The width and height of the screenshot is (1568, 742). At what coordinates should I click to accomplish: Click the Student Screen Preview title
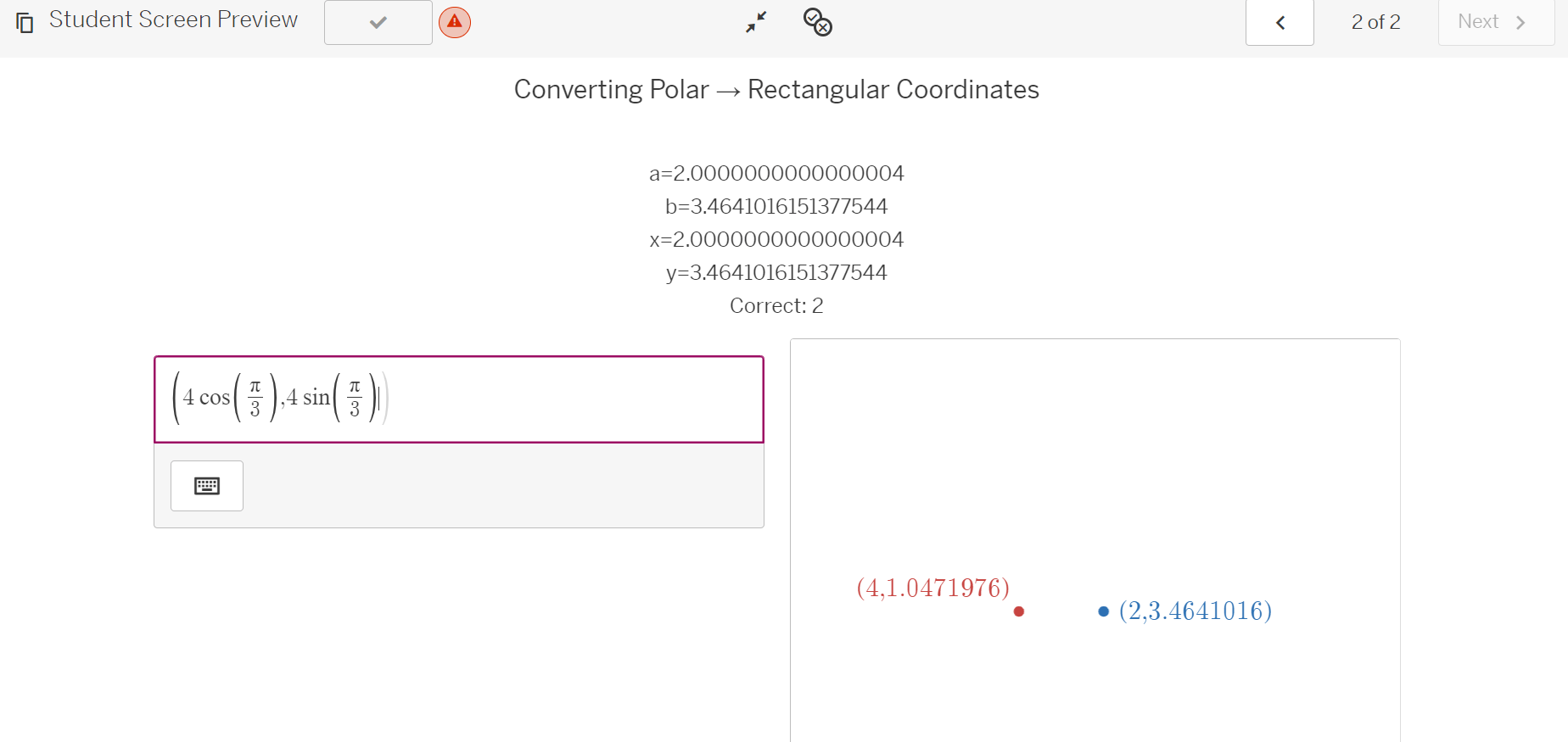[x=173, y=20]
